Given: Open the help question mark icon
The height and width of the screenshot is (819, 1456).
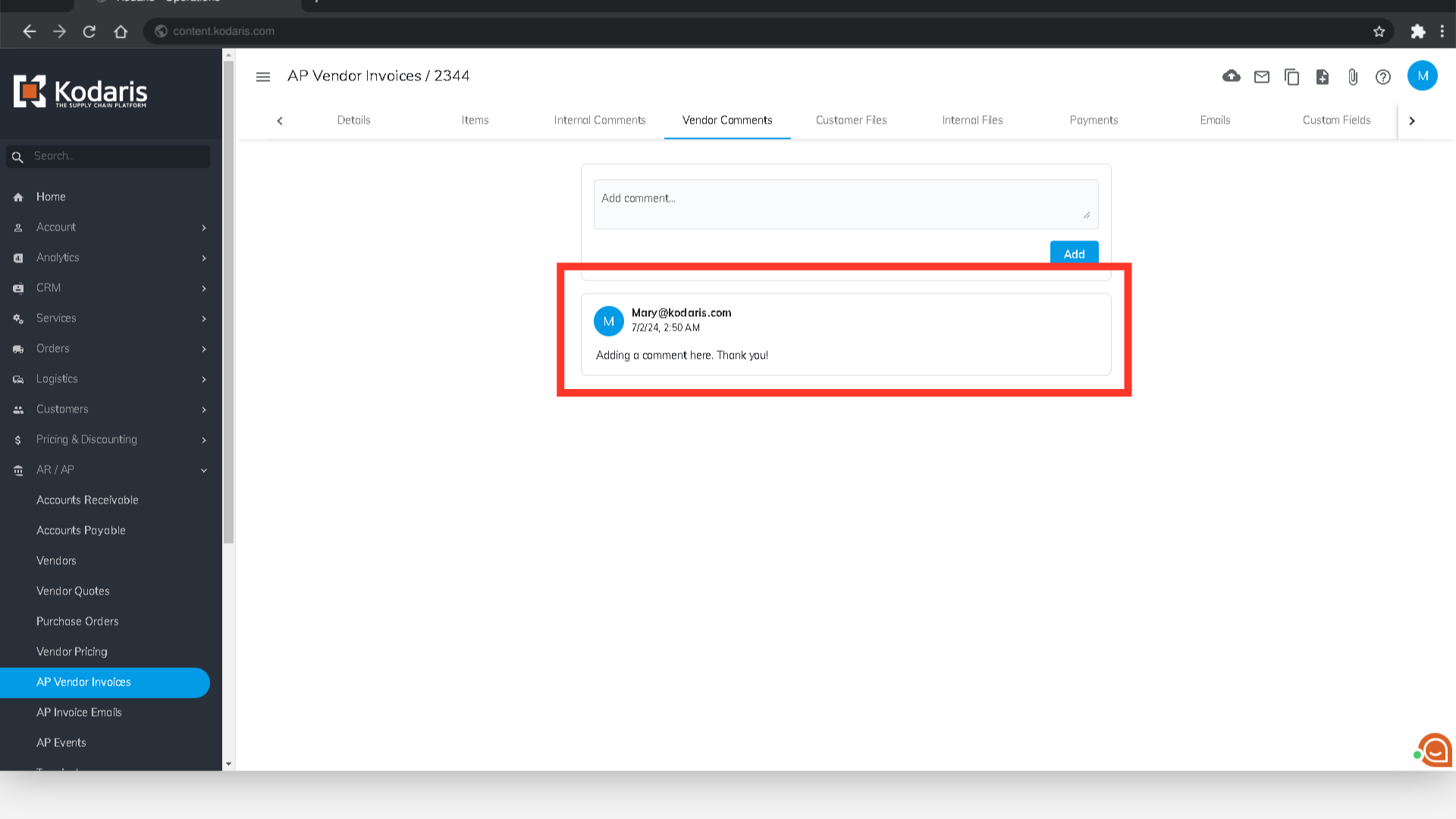Looking at the screenshot, I should 1382,77.
